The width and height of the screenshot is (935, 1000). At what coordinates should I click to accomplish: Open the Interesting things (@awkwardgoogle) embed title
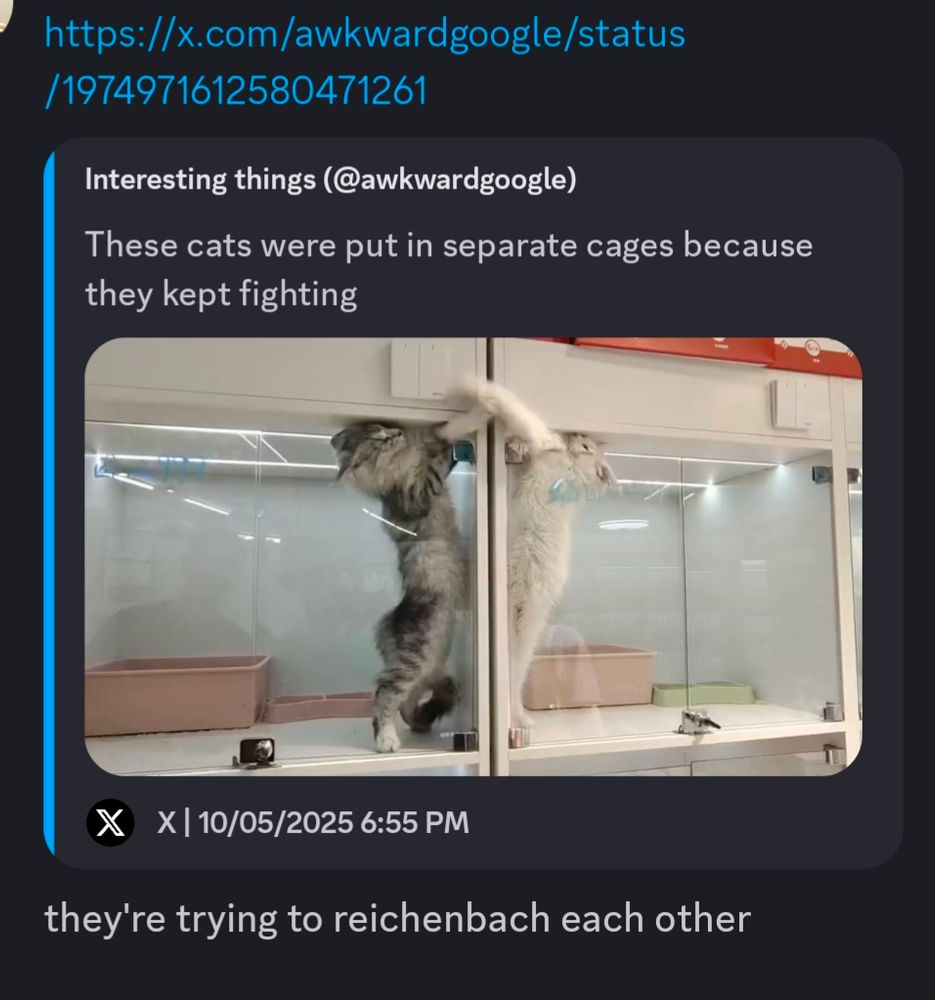pyautogui.click(x=330, y=179)
